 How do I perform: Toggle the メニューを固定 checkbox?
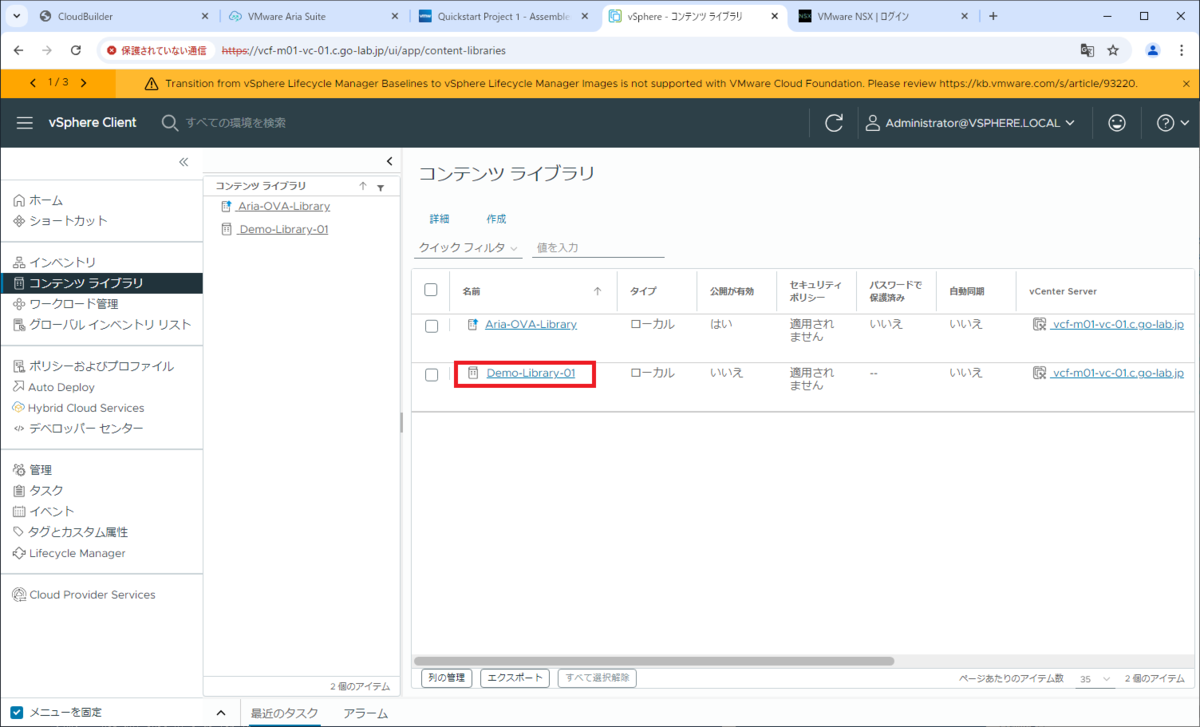point(17,712)
